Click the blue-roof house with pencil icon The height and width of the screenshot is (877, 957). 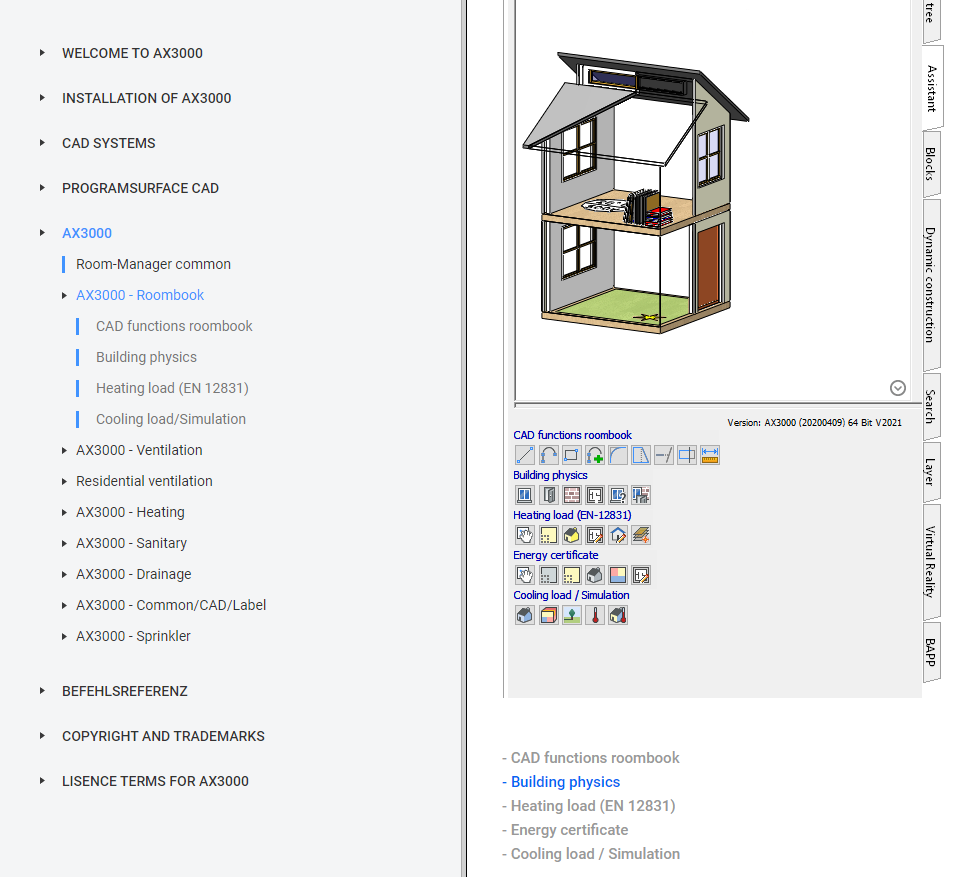tap(618, 535)
